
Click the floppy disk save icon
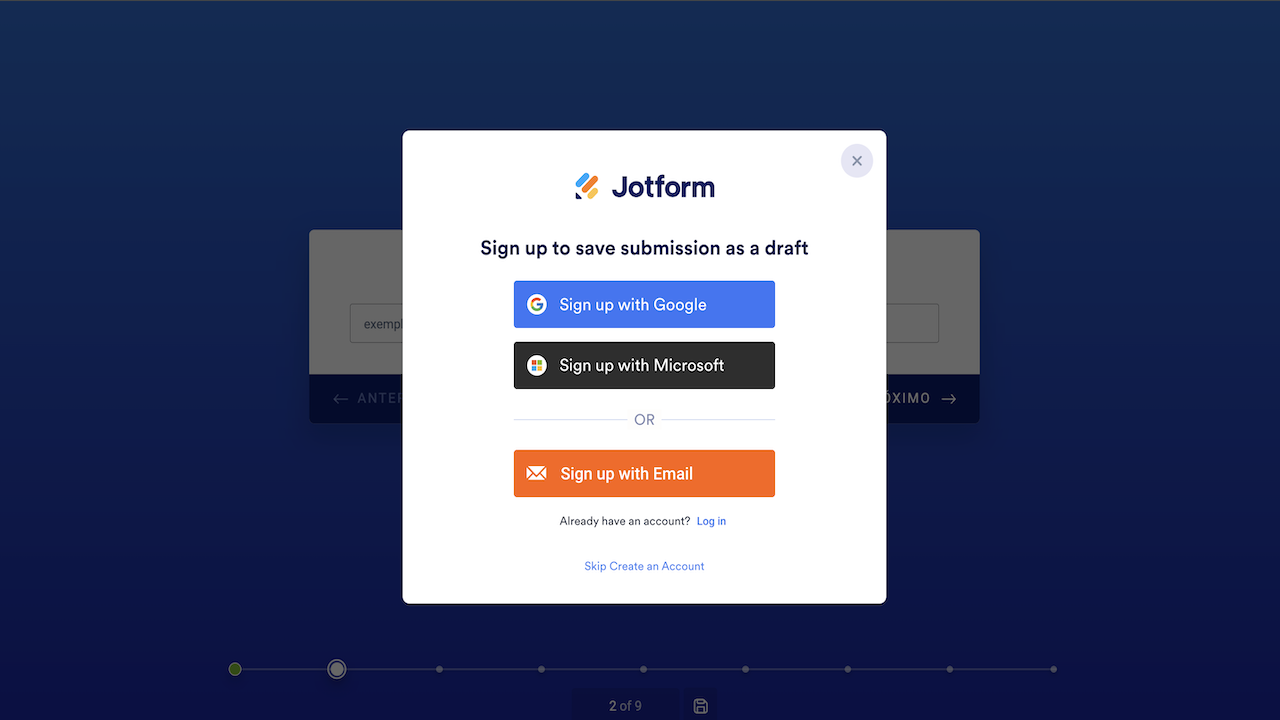[x=701, y=706]
